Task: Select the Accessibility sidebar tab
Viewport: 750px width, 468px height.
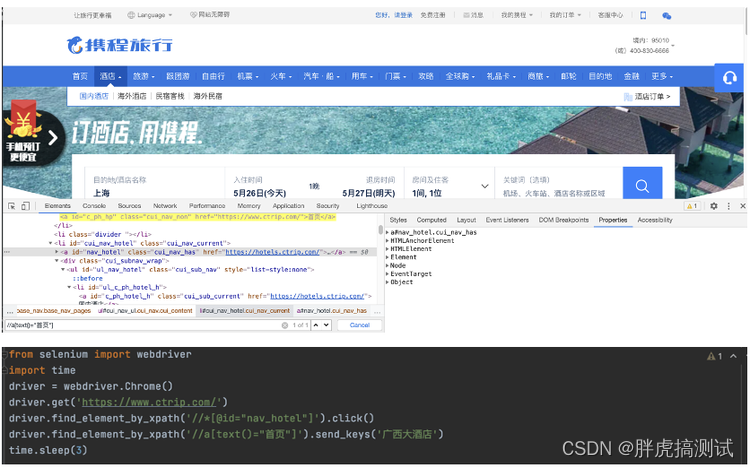Action: pyautogui.click(x=655, y=220)
